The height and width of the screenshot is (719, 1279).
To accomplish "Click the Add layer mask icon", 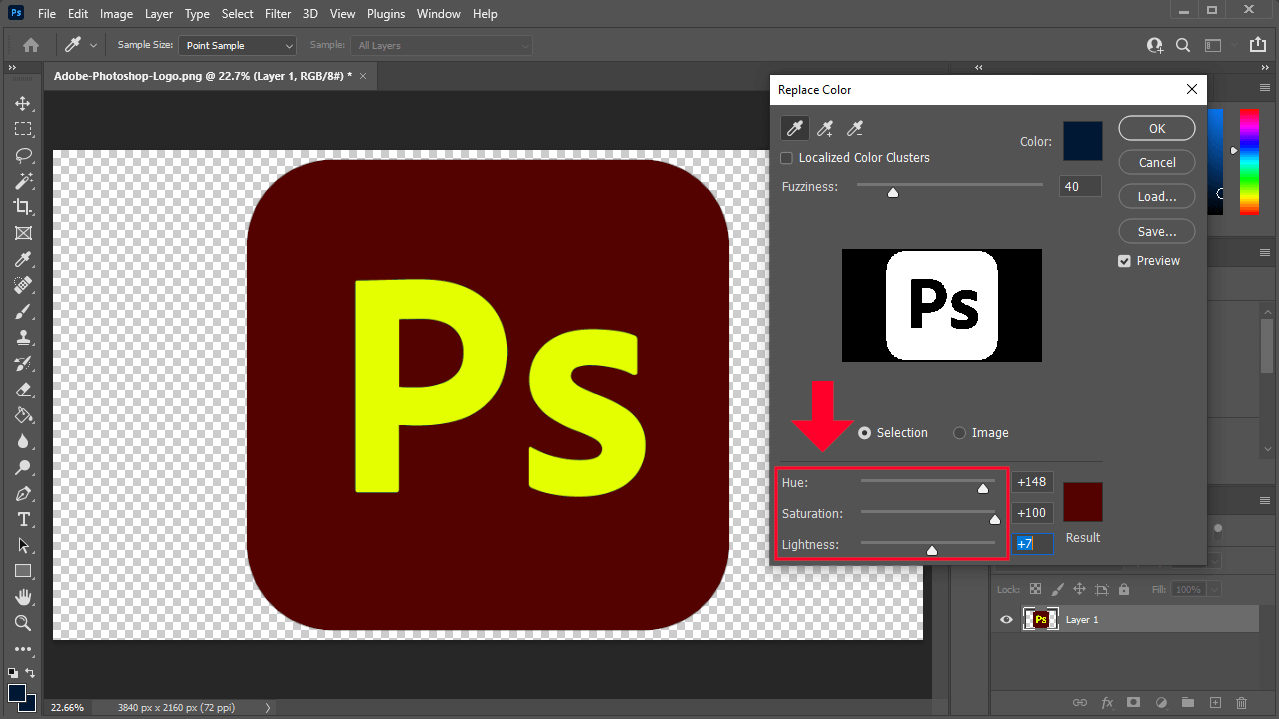I will pos(1134,703).
